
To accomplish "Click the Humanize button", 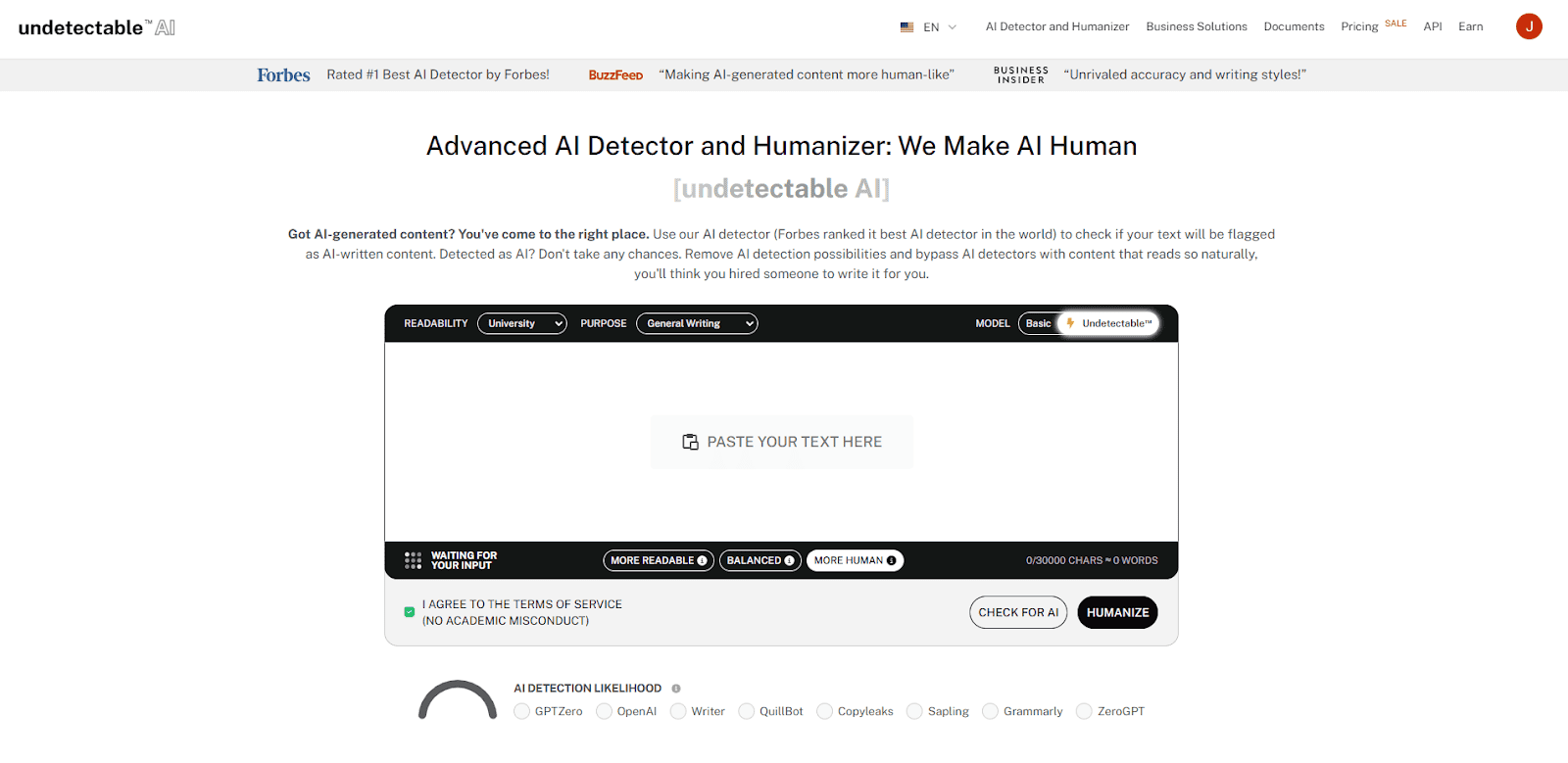I will [1117, 612].
